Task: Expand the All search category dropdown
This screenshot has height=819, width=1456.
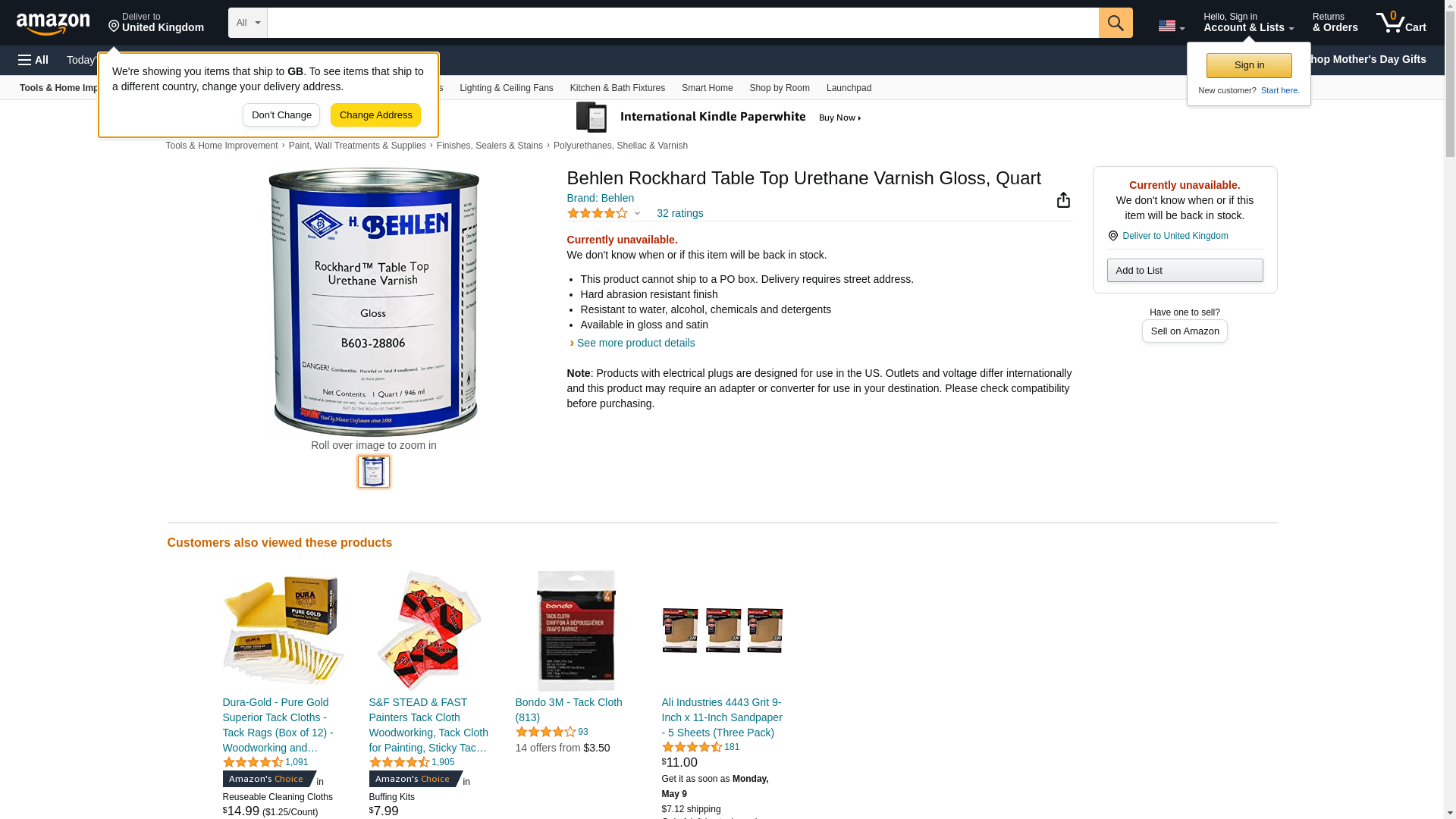Action: pyautogui.click(x=248, y=23)
